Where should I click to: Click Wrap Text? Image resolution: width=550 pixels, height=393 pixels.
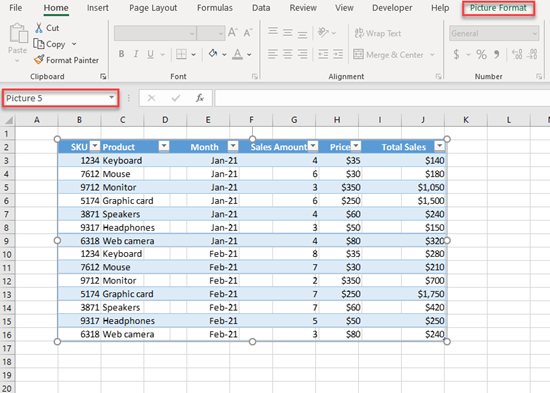(378, 33)
